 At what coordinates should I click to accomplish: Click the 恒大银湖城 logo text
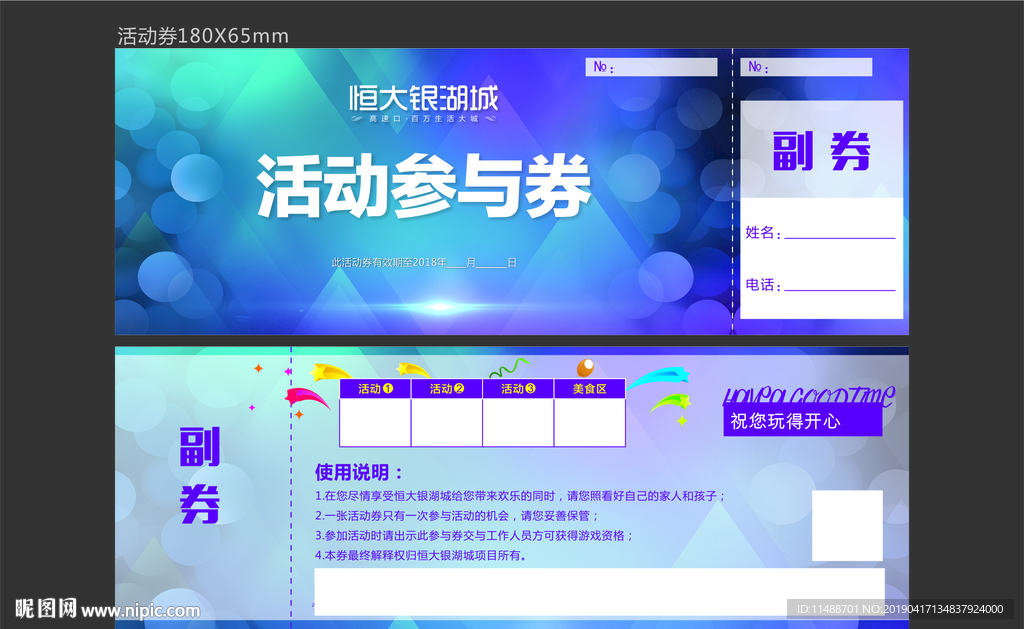pyautogui.click(x=423, y=98)
